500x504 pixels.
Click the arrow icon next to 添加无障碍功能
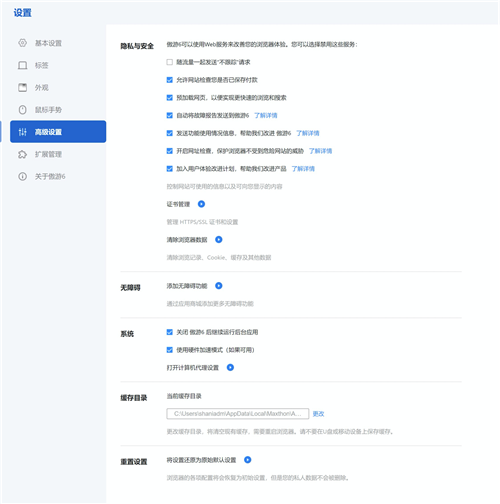click(219, 286)
